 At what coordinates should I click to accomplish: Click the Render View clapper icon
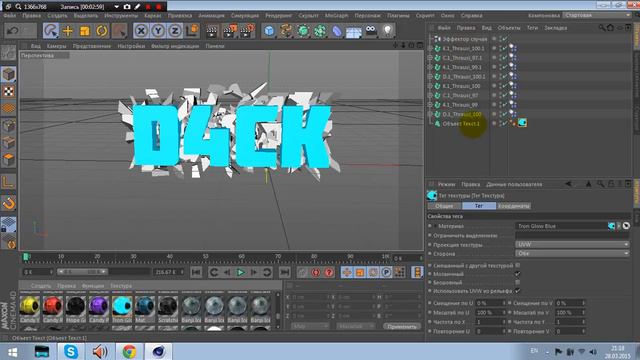(x=212, y=31)
